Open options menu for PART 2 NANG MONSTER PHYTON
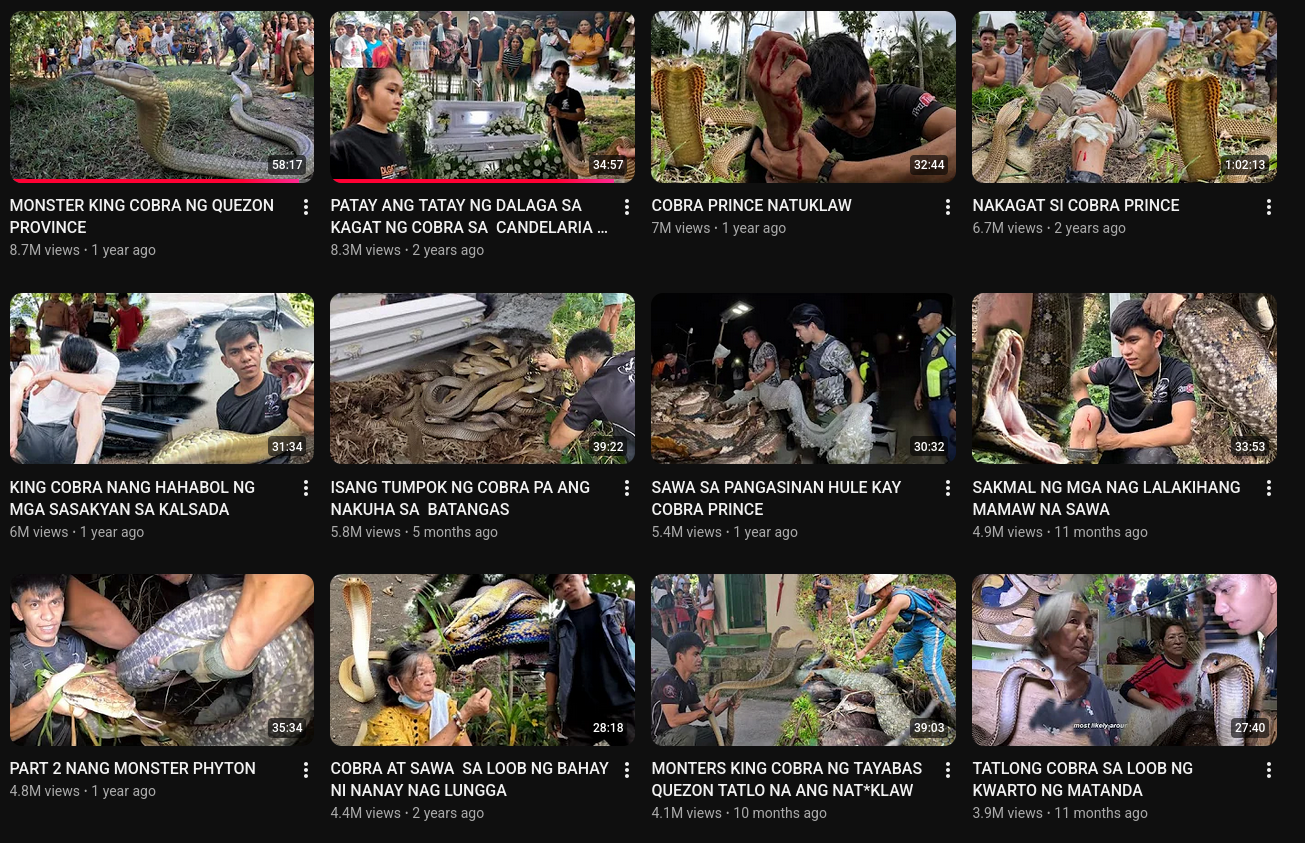 tap(306, 770)
